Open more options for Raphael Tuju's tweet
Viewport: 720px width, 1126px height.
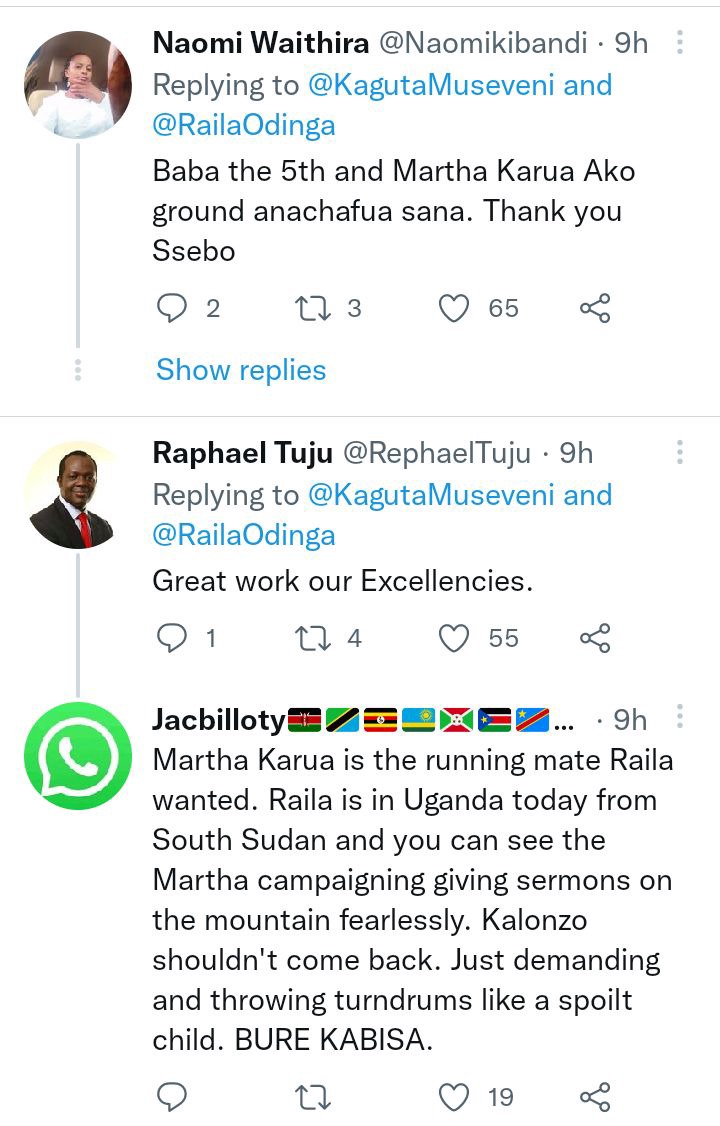coord(680,452)
